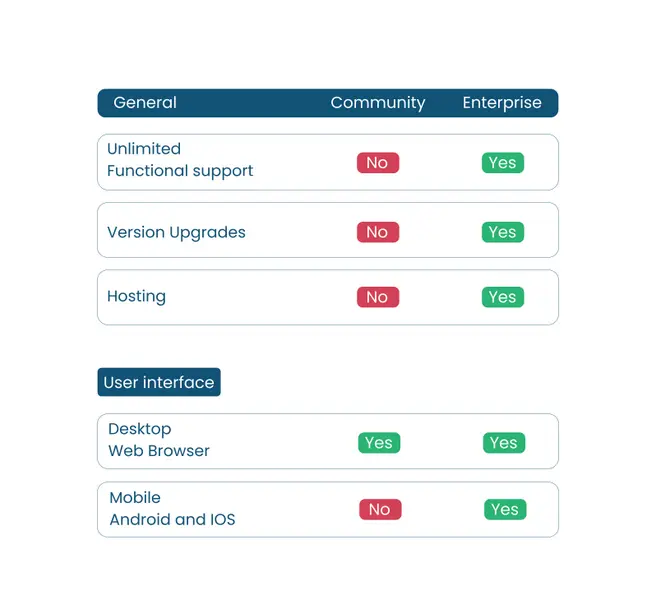Click the word Desktop in User interface section
This screenshot has height=603, width=656.
140,429
